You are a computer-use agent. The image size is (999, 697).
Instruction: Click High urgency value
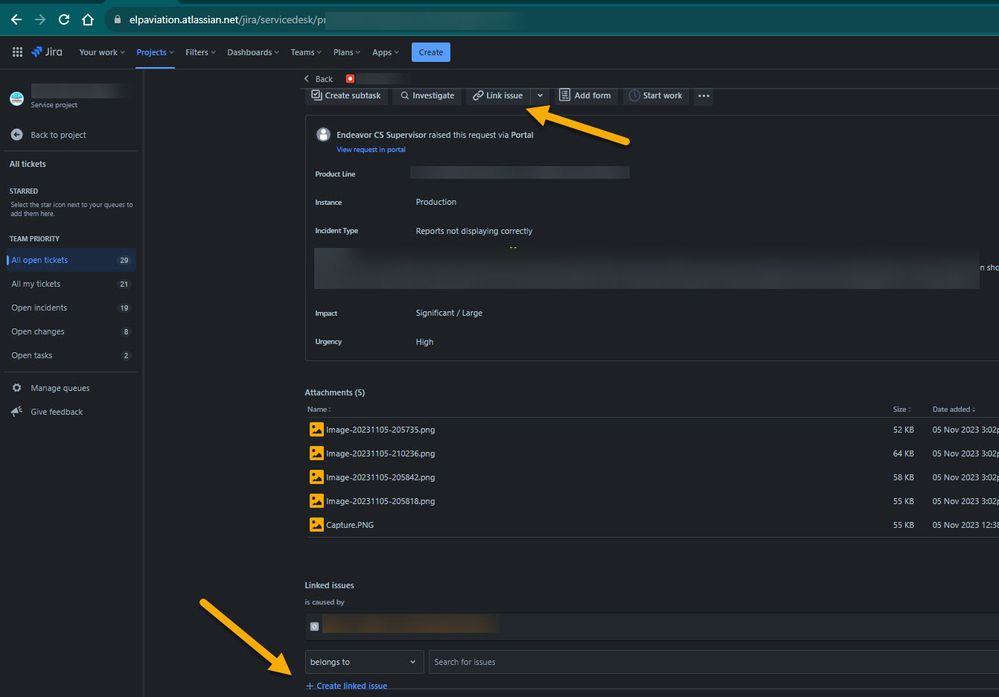(424, 342)
